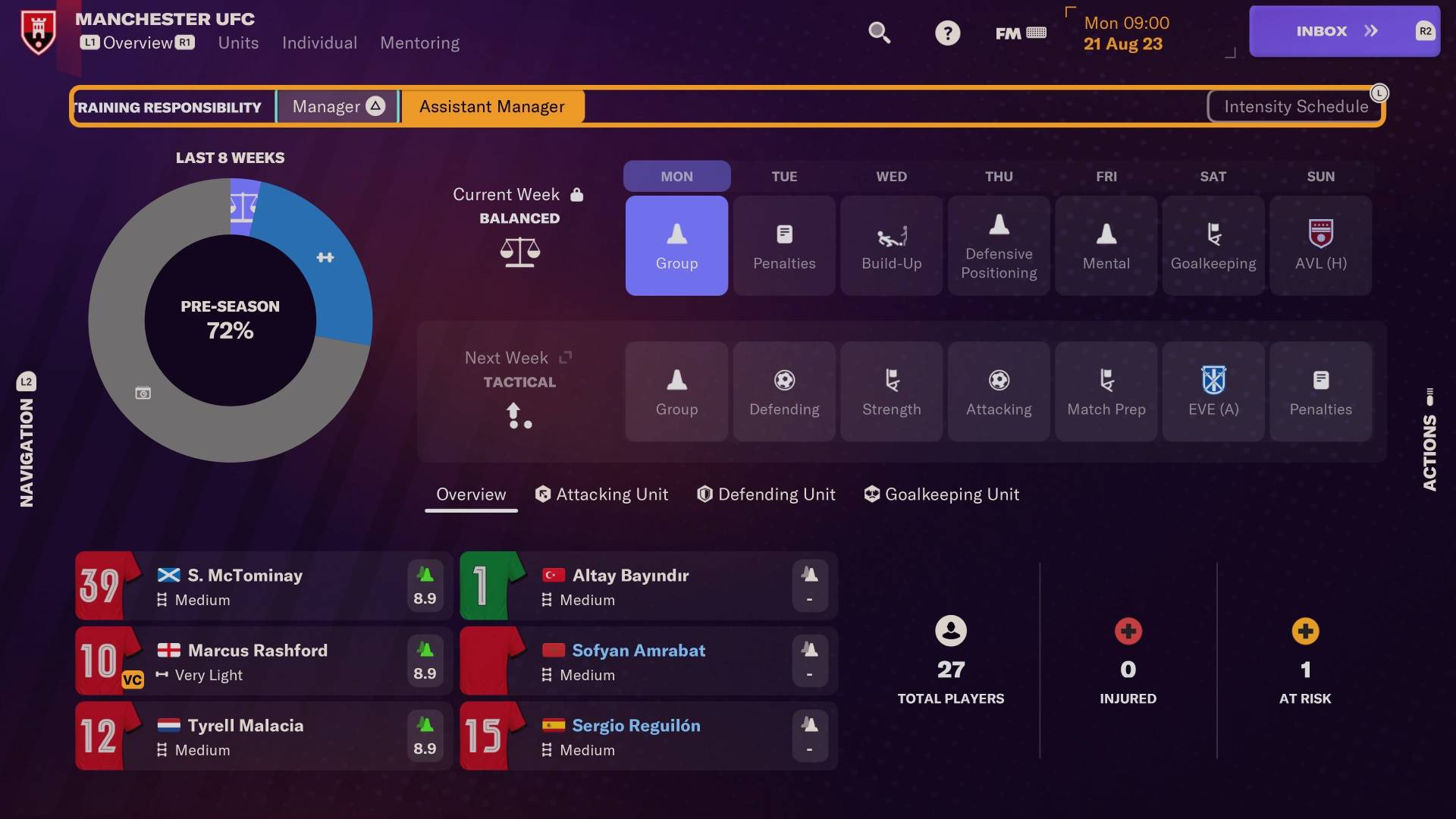Click the Balanced training schedule icon
Screen dimensions: 1456x819
(x=517, y=252)
